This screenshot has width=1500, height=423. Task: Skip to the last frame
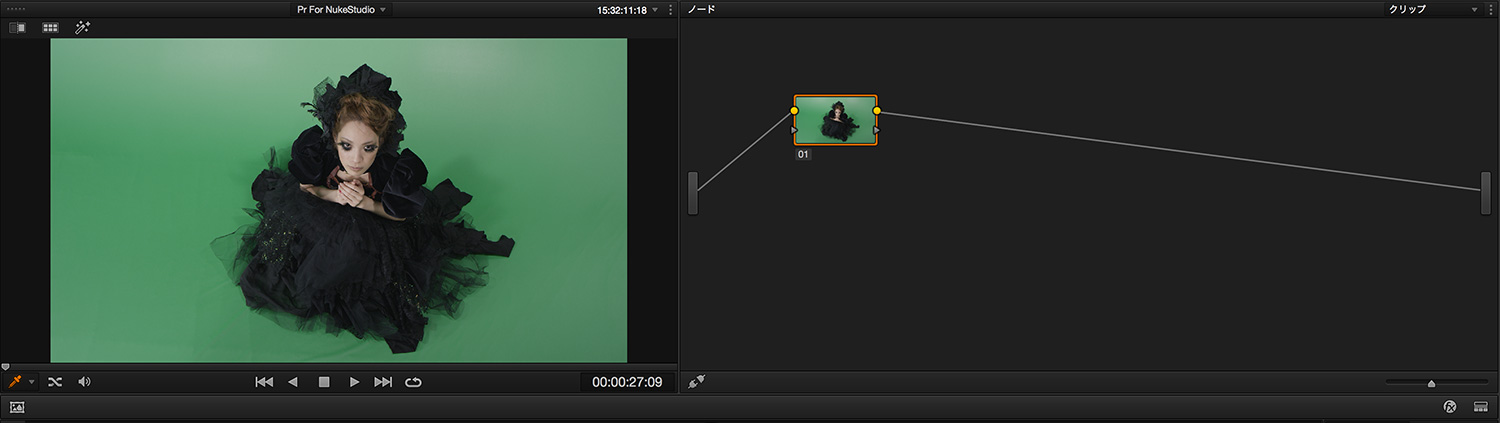pos(383,382)
